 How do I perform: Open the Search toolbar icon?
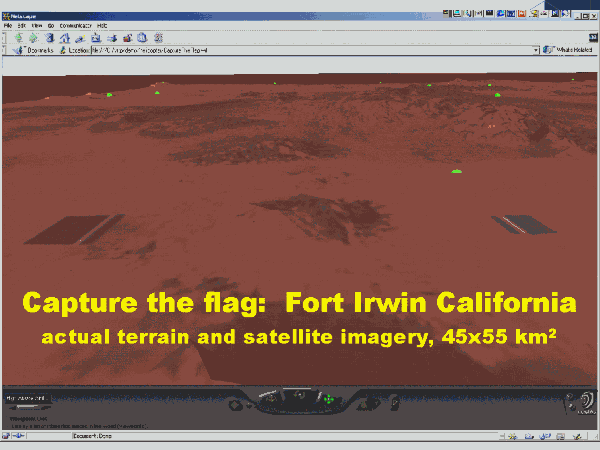[79, 36]
